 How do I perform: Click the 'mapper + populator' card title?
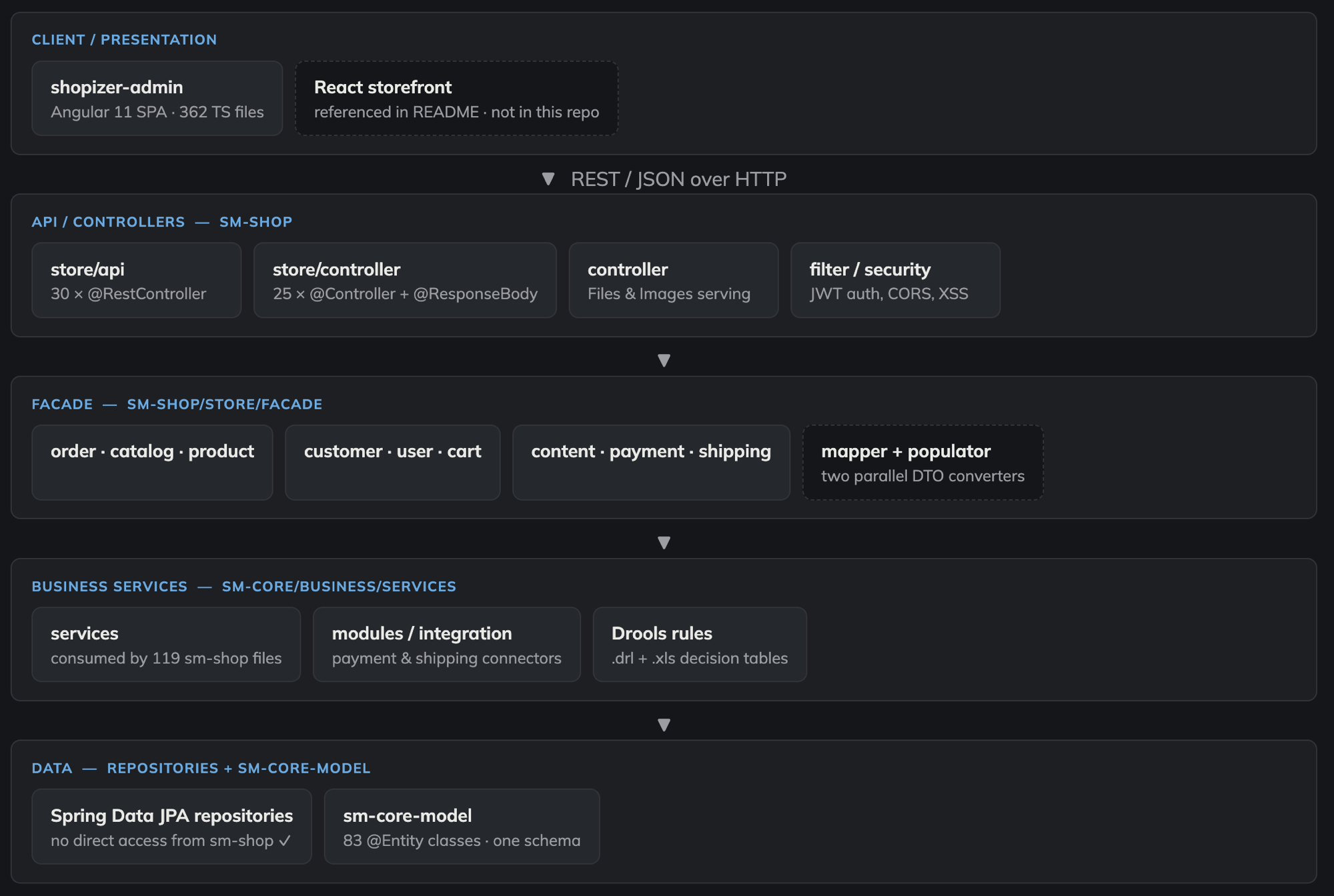click(x=906, y=451)
